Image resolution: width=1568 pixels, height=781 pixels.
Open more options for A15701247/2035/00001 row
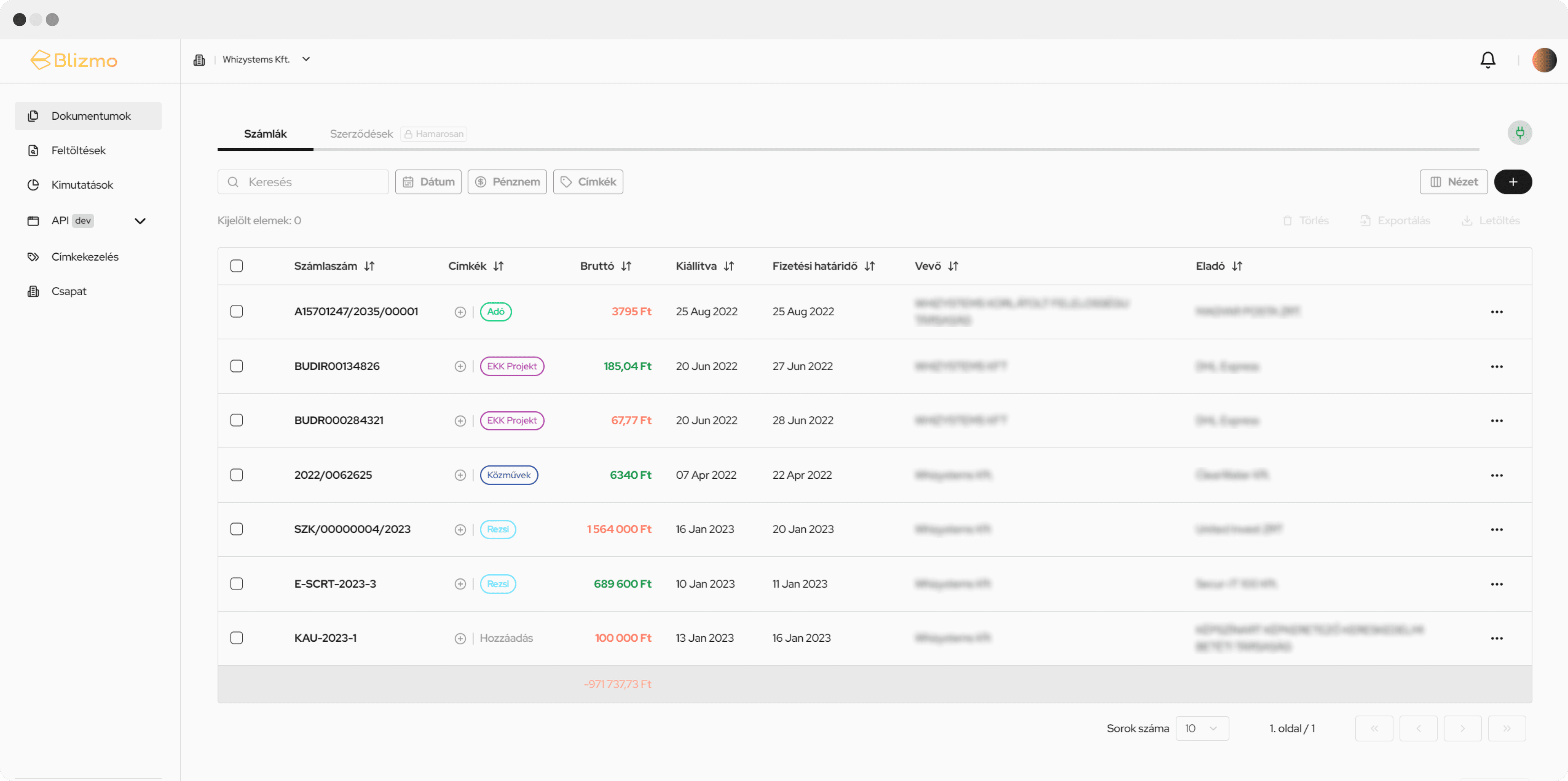tap(1497, 312)
